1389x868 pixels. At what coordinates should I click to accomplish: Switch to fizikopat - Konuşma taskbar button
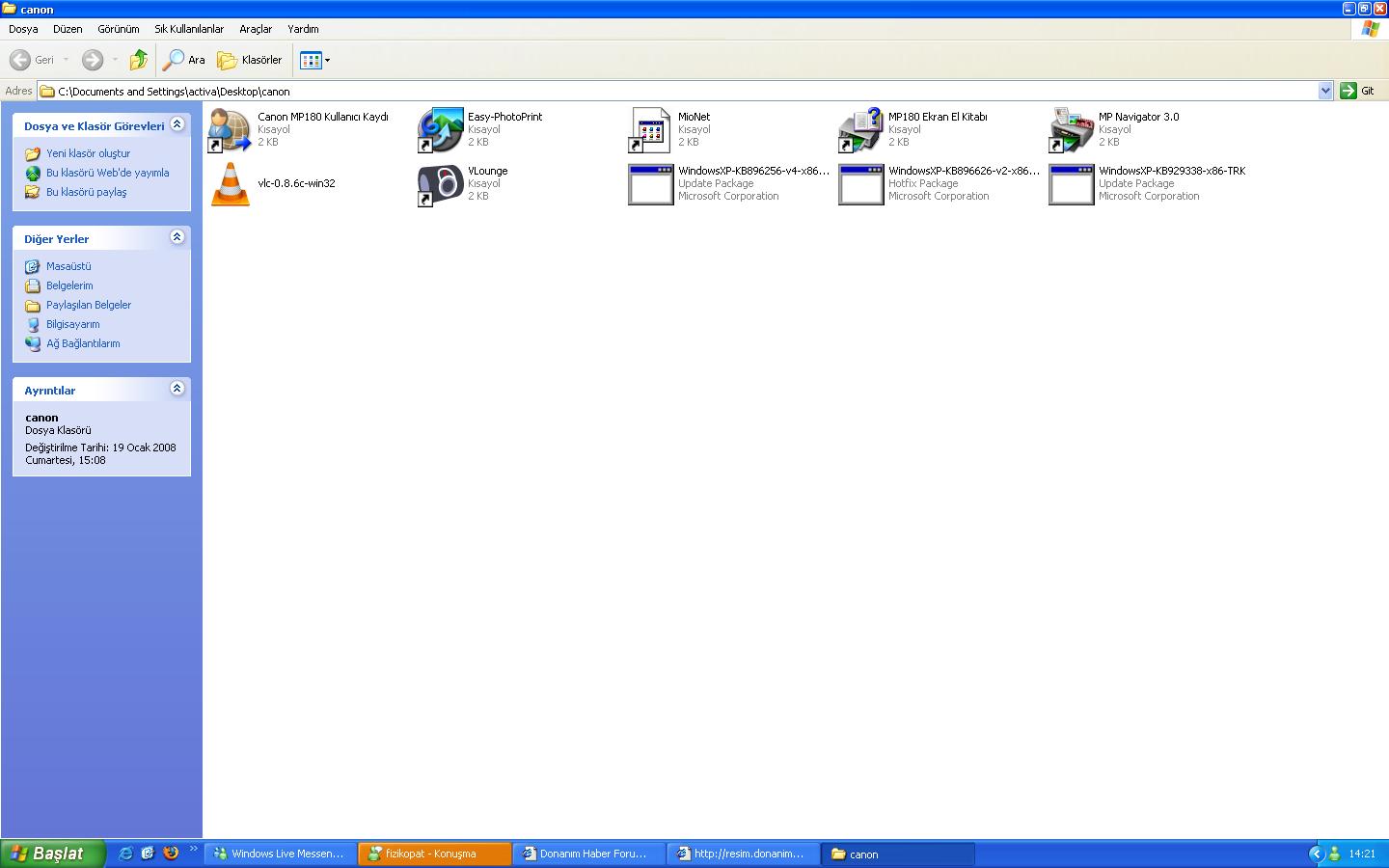tap(435, 854)
